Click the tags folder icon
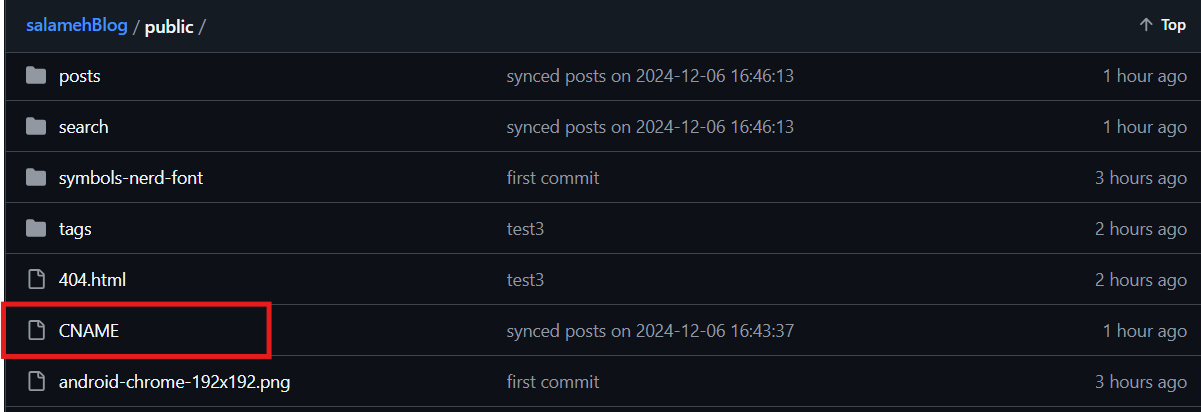The width and height of the screenshot is (1201, 412). pos(37,229)
